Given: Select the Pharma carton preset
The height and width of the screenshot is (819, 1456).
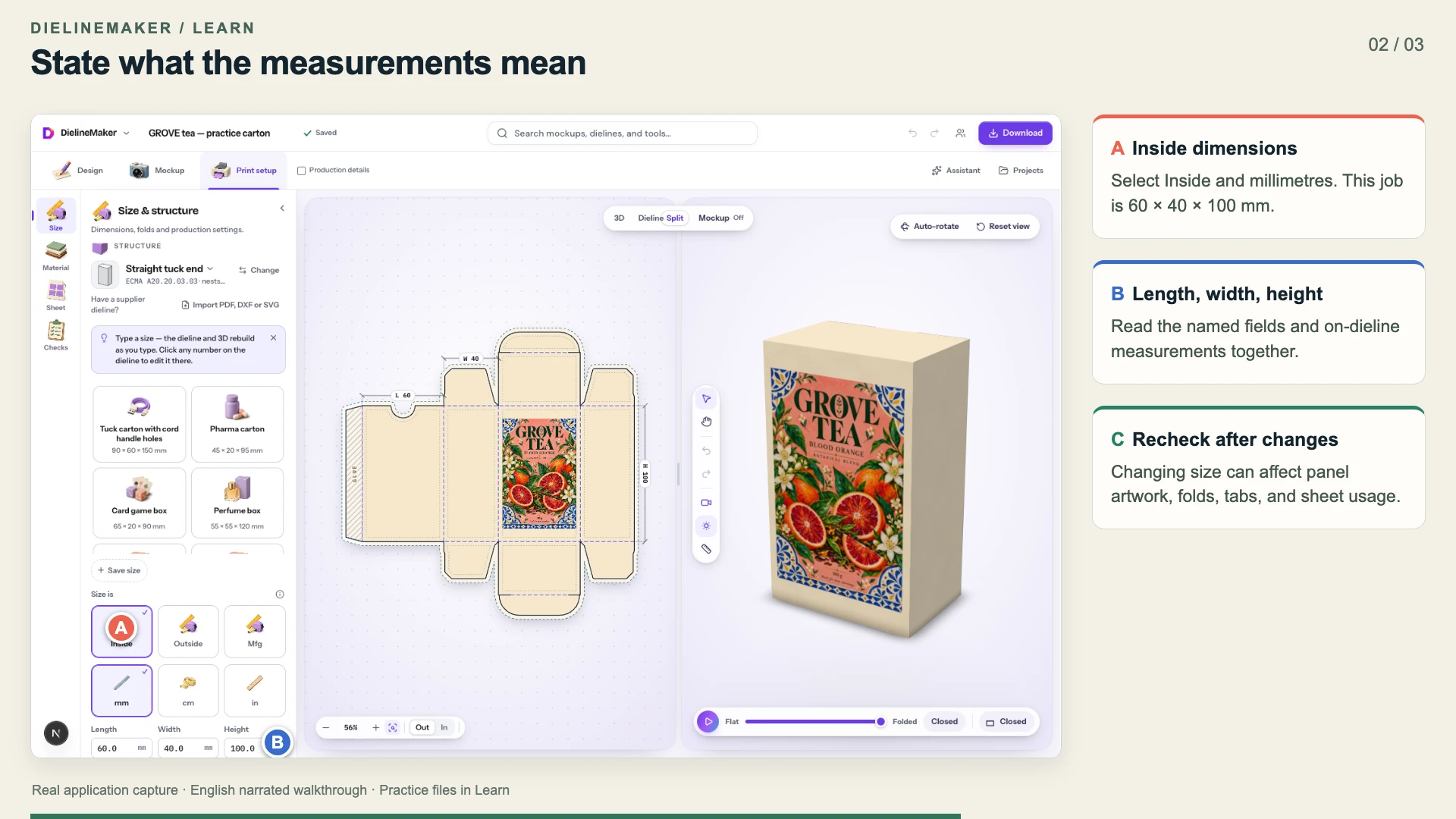Looking at the screenshot, I should tap(237, 425).
